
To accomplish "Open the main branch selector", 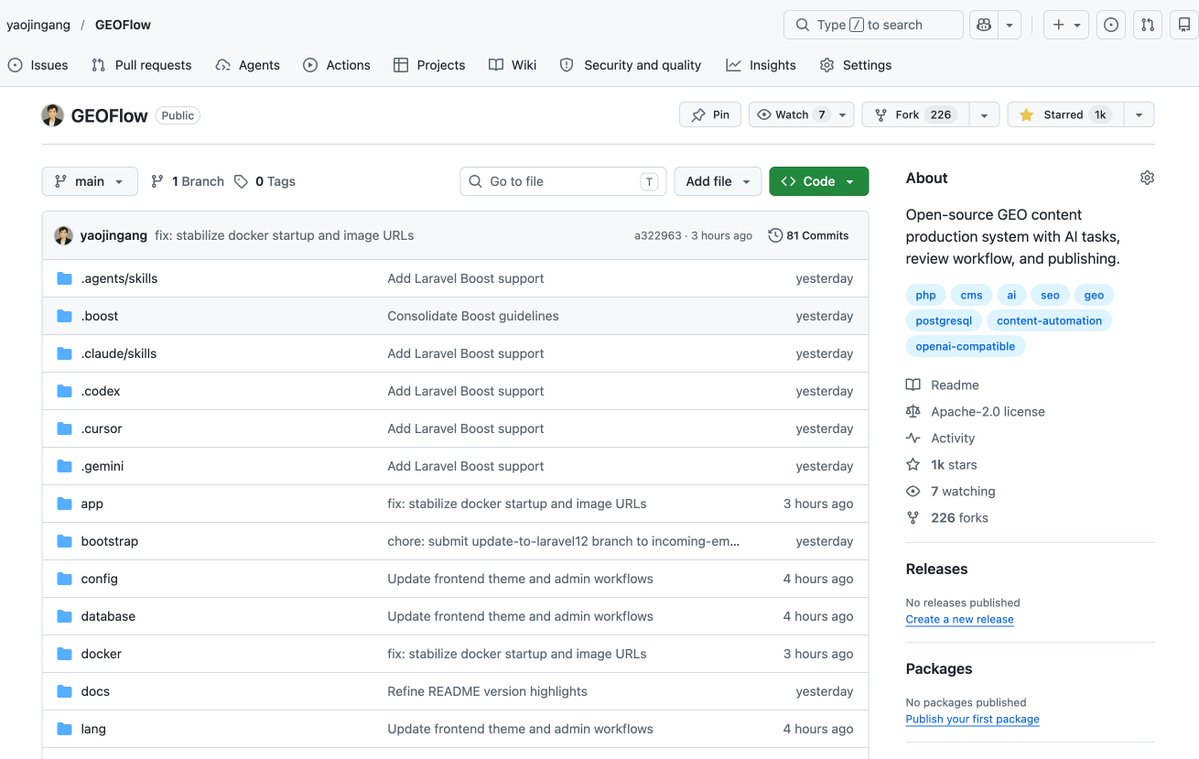I will tap(89, 181).
